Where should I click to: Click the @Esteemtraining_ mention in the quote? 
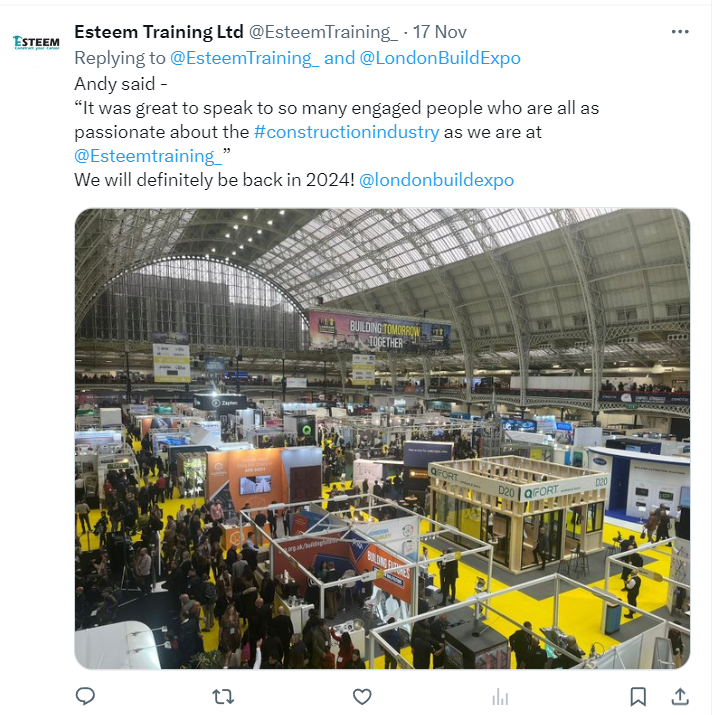(148, 156)
